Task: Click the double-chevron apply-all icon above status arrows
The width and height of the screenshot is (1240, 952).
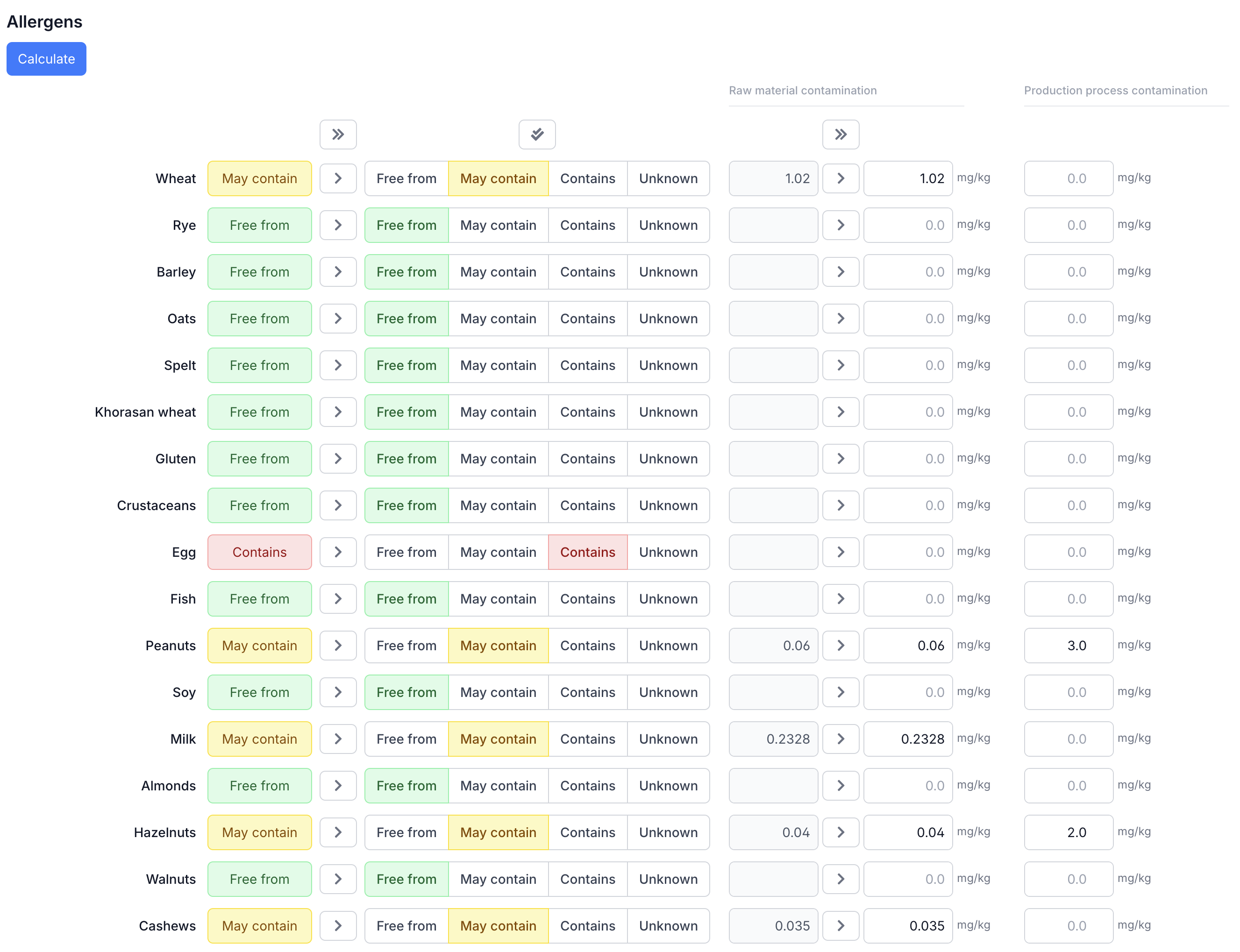Action: click(x=338, y=135)
